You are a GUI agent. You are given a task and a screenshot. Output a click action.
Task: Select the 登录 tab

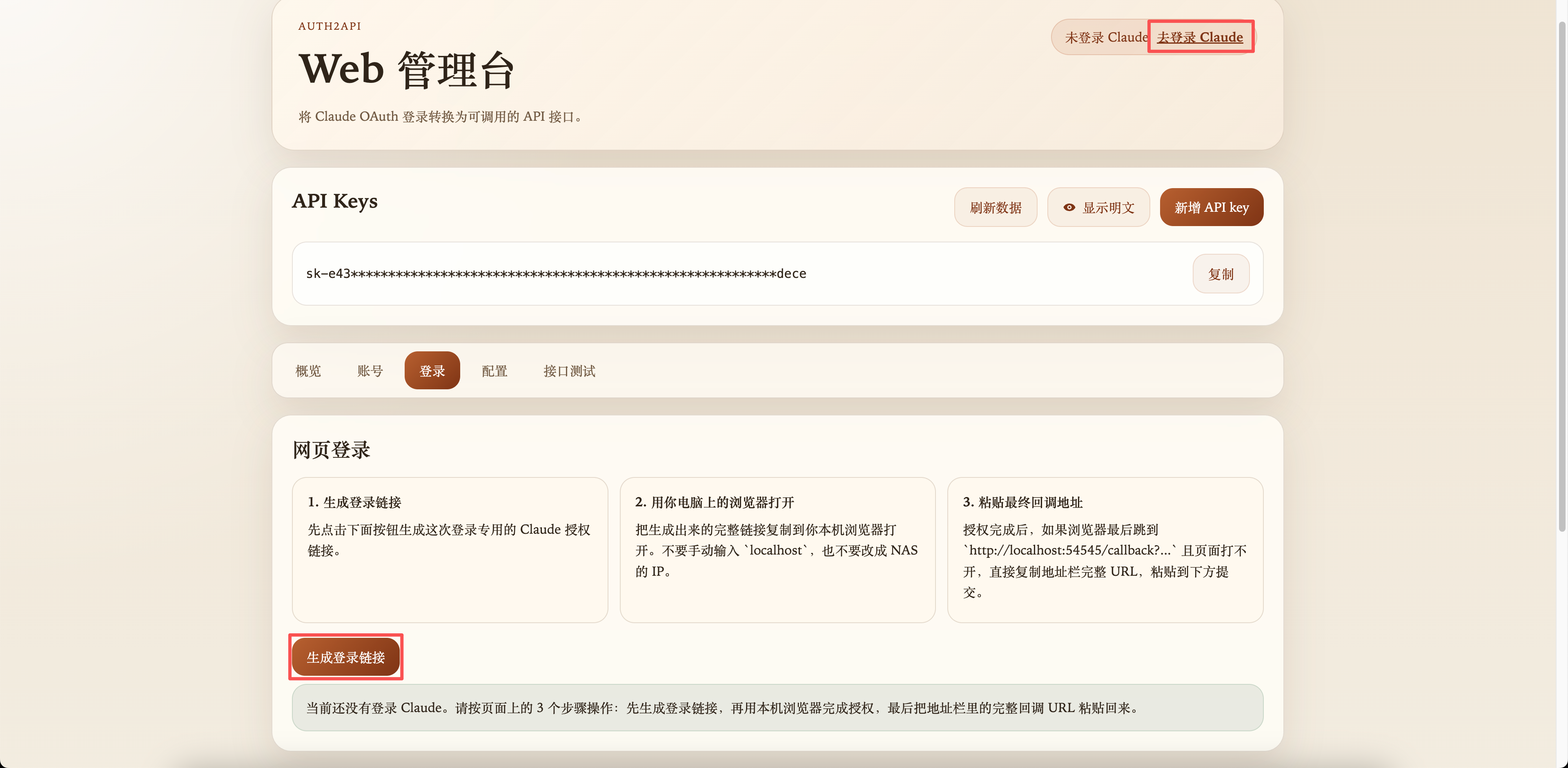tap(432, 370)
